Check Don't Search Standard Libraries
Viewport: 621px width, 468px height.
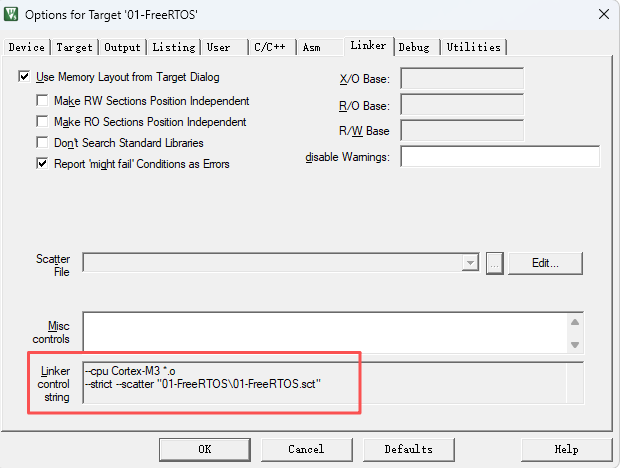[x=42, y=143]
